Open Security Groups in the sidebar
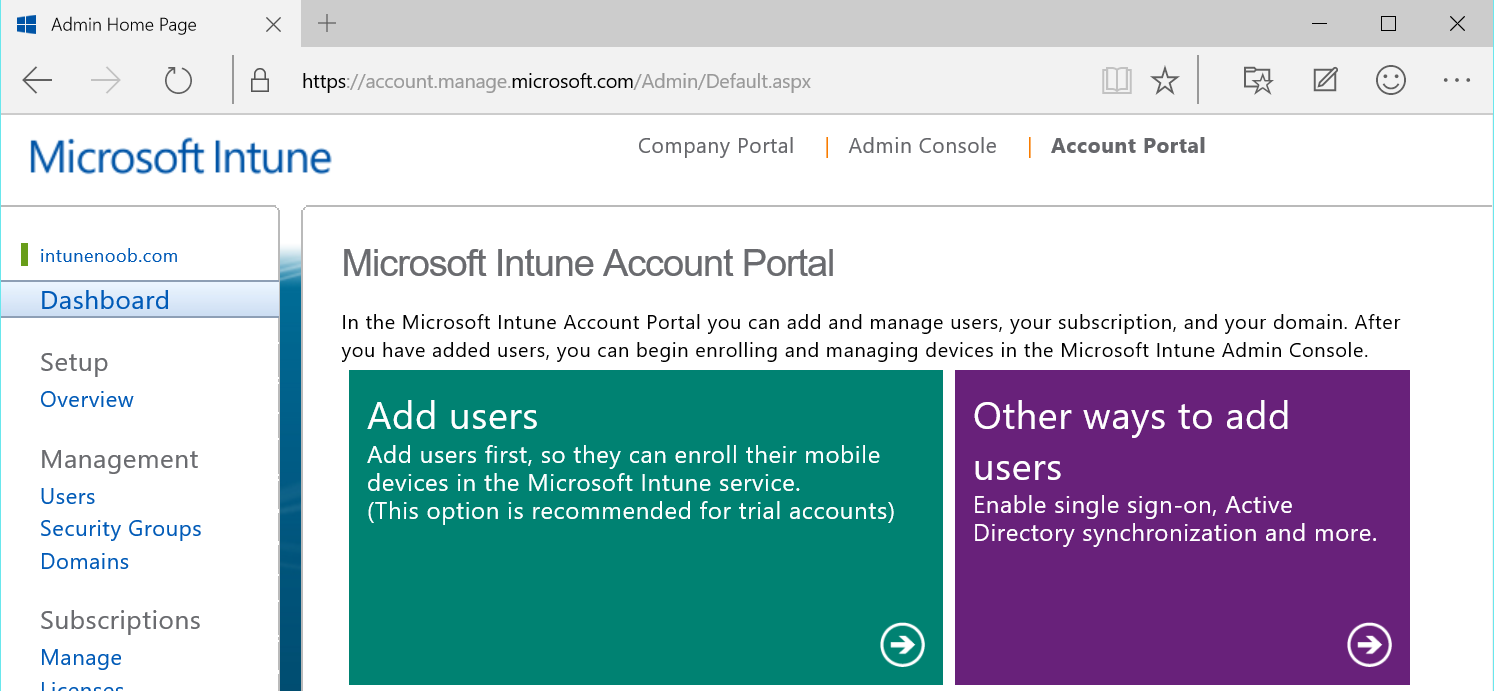 (121, 529)
